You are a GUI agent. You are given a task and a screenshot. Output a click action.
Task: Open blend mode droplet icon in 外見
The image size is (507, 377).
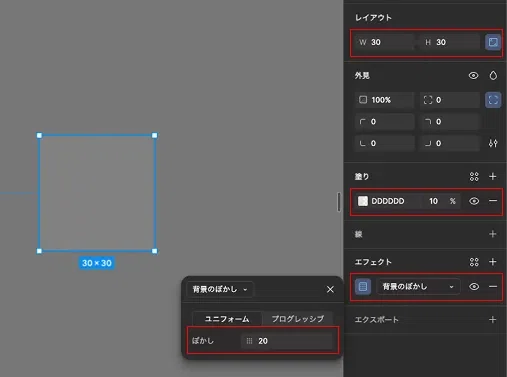pos(493,76)
